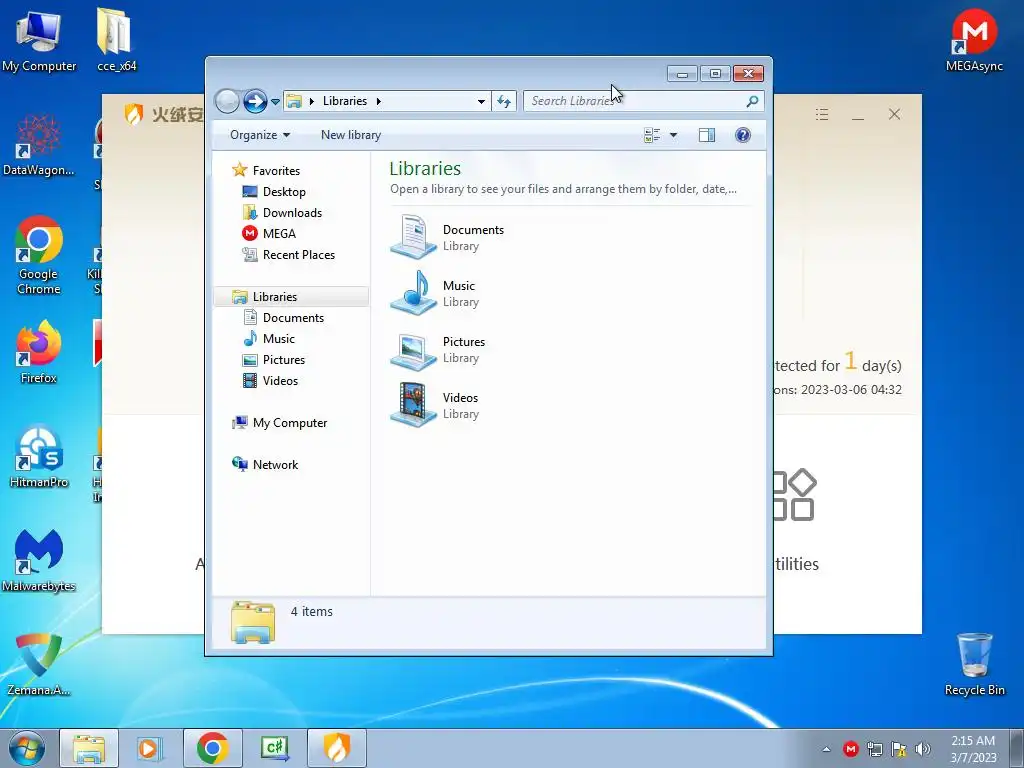
Task: Open the Organize menu
Action: point(259,135)
